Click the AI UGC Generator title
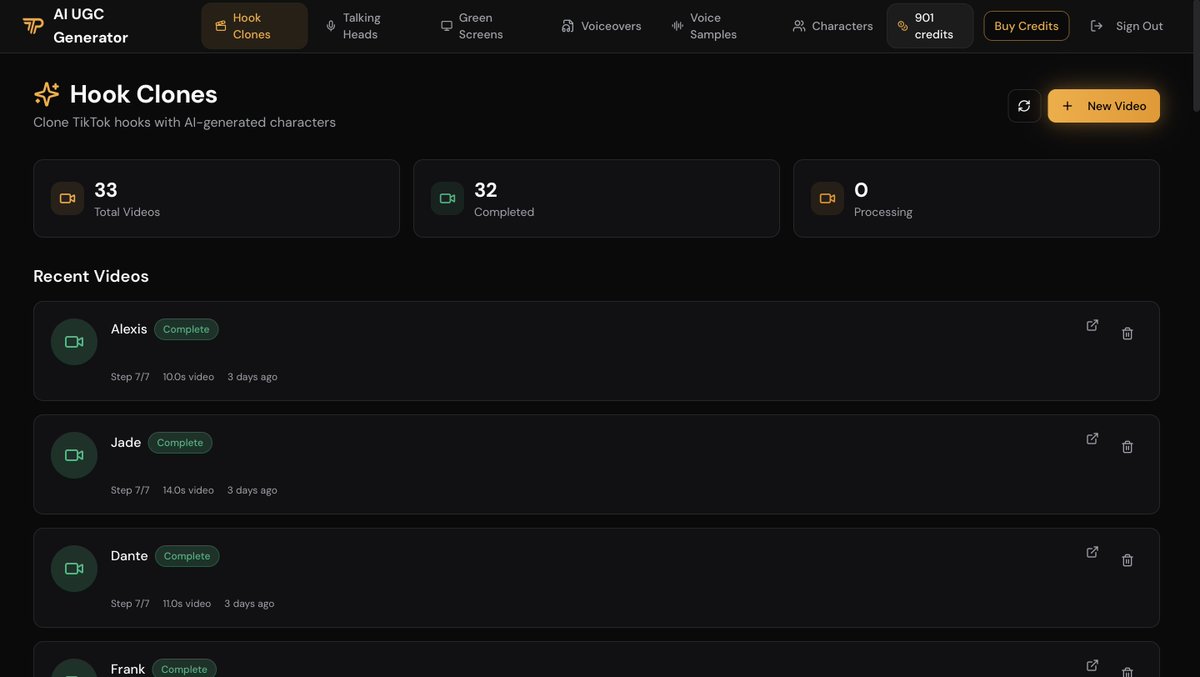Viewport: 1200px width, 677px height. click(x=91, y=26)
